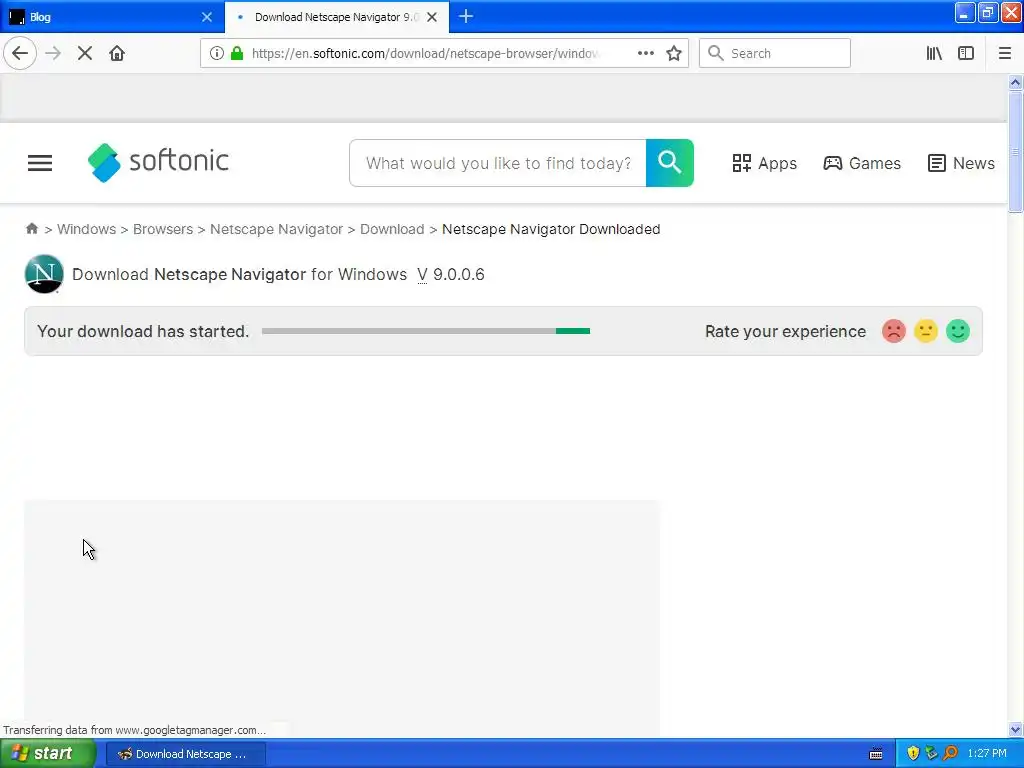Click the orange magnifier tray icon
Viewport: 1024px width, 768px height.
coord(950,754)
